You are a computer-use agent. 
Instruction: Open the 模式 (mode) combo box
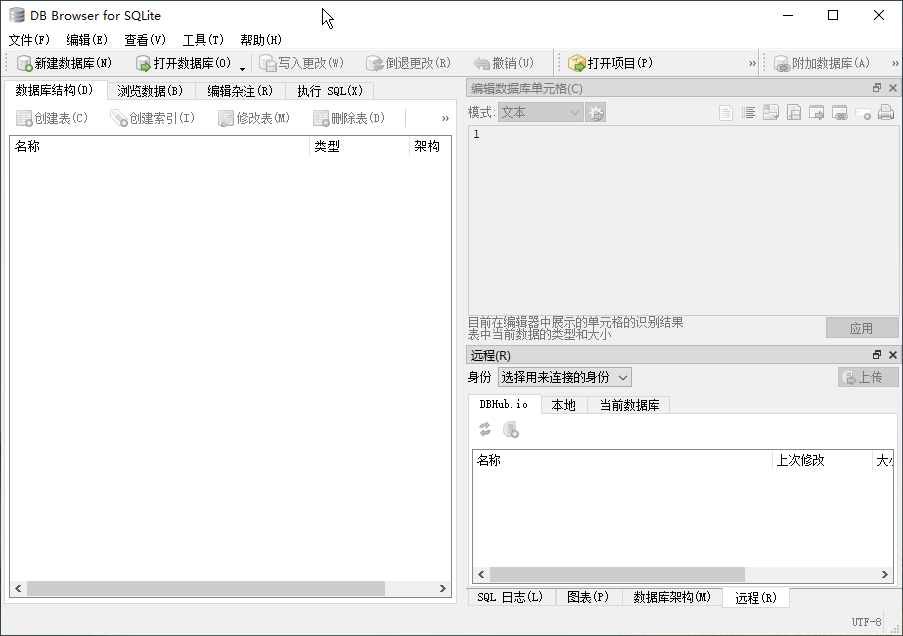(541, 112)
